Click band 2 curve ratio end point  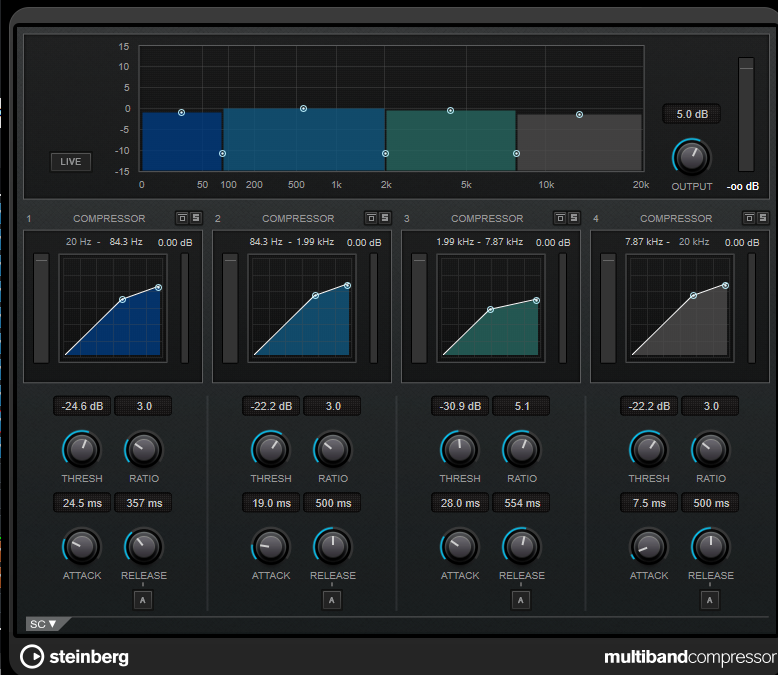(347, 285)
